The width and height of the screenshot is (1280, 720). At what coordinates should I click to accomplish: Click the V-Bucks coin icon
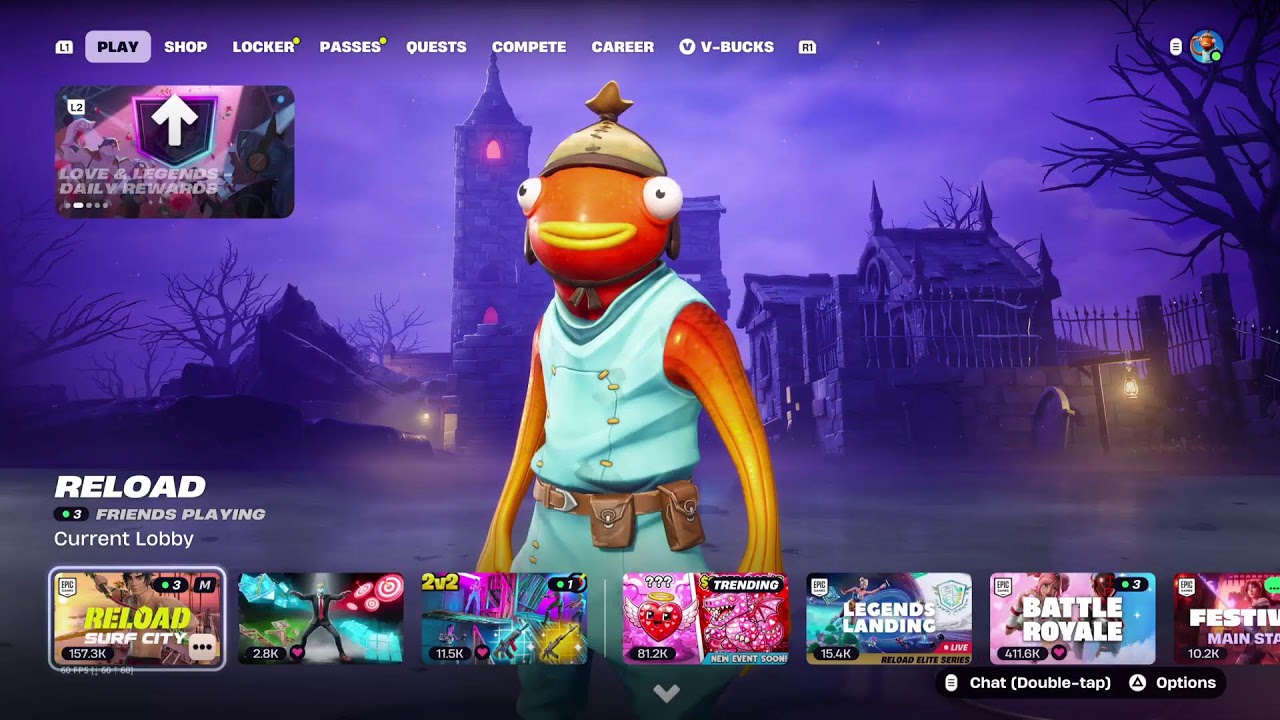pyautogui.click(x=687, y=47)
